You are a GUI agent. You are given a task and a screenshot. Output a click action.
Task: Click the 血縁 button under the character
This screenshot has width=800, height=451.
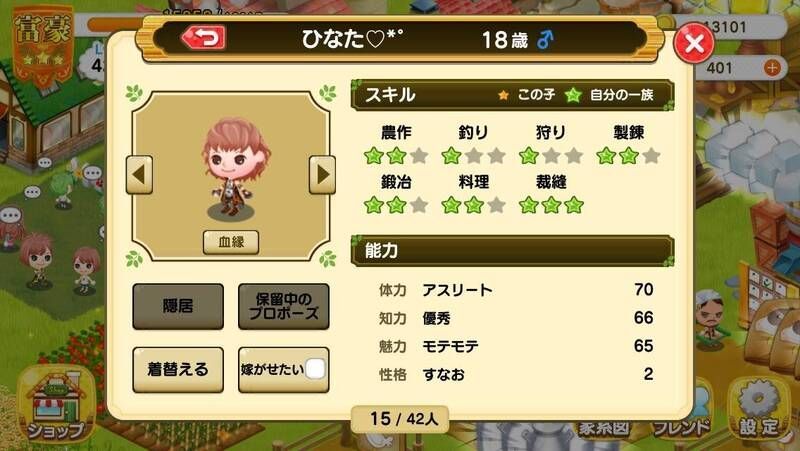231,242
